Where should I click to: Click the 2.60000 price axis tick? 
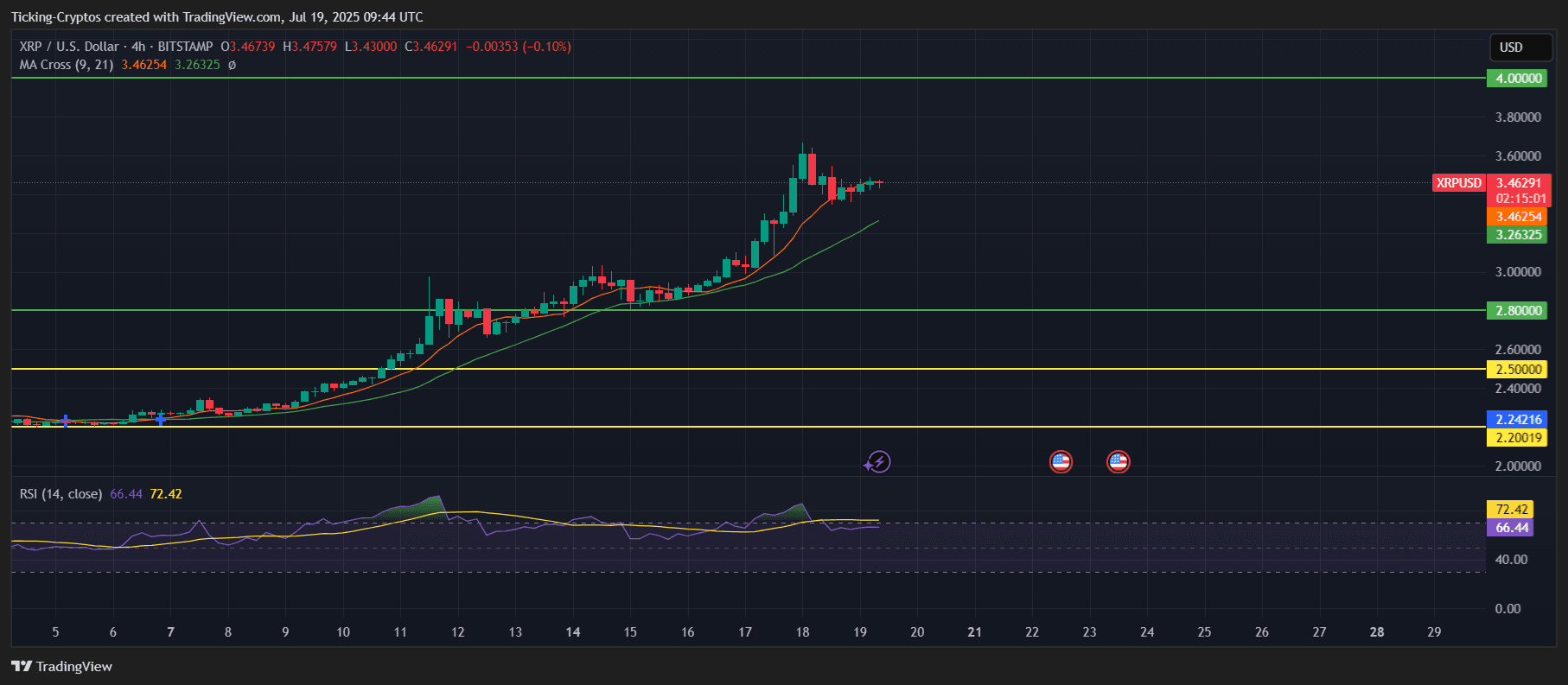click(1518, 350)
